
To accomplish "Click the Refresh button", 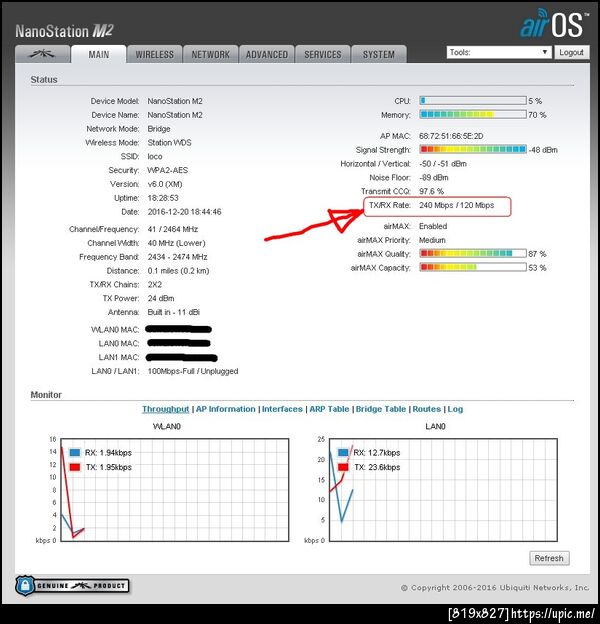I will [549, 558].
